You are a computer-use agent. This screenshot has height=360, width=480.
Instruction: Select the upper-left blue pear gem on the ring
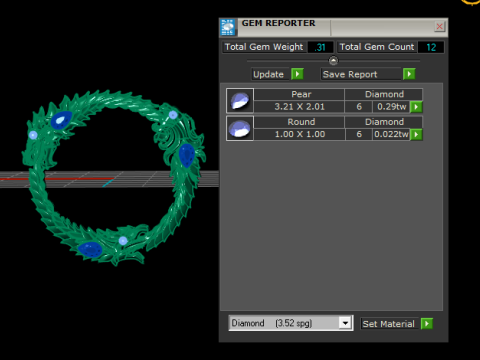61,120
